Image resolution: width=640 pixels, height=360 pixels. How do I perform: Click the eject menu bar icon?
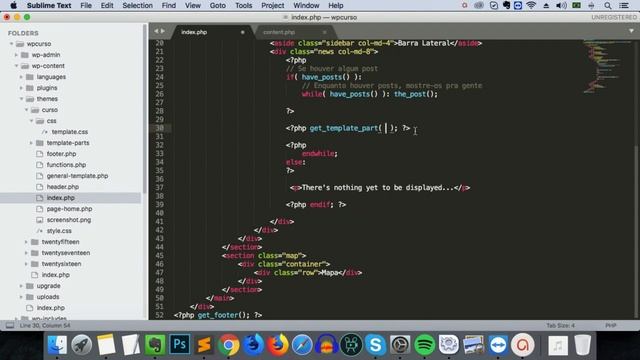click(x=546, y=6)
